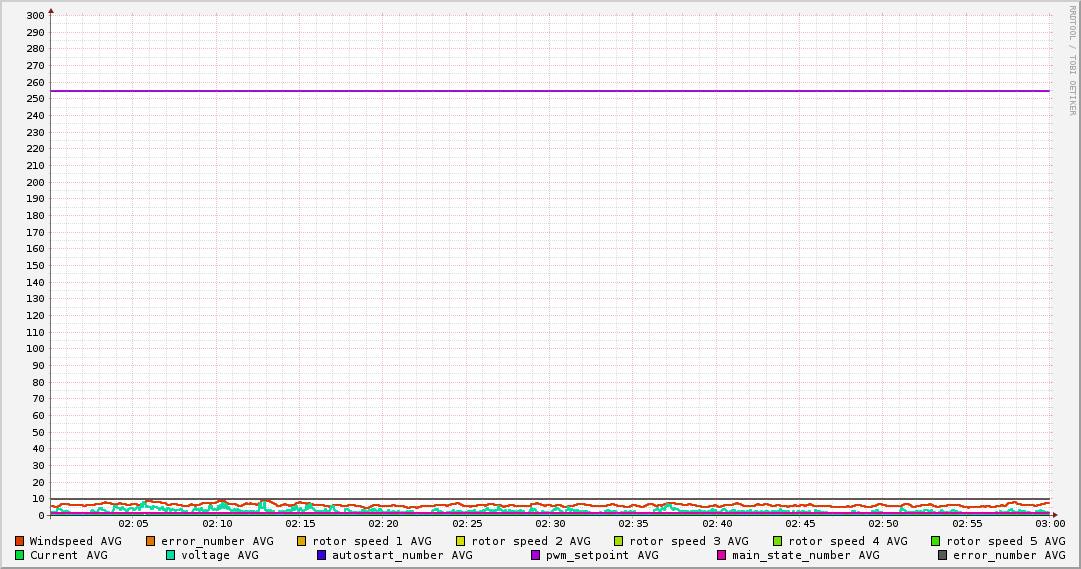Select the 'voltage AVG' legend label
Image resolution: width=1081 pixels, height=569 pixels.
pyautogui.click(x=220, y=555)
